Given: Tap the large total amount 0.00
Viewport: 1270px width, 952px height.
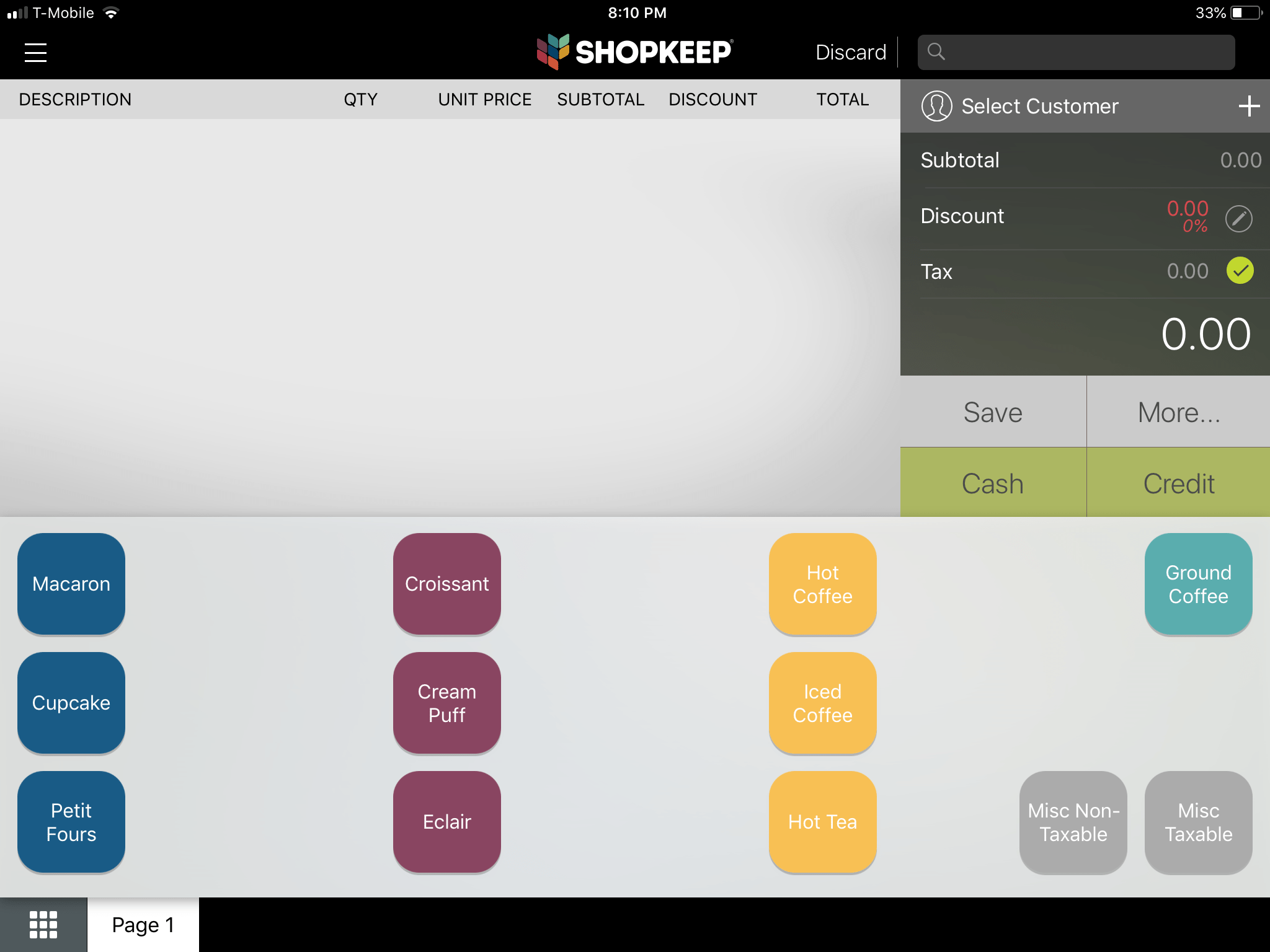Looking at the screenshot, I should click(x=1206, y=335).
